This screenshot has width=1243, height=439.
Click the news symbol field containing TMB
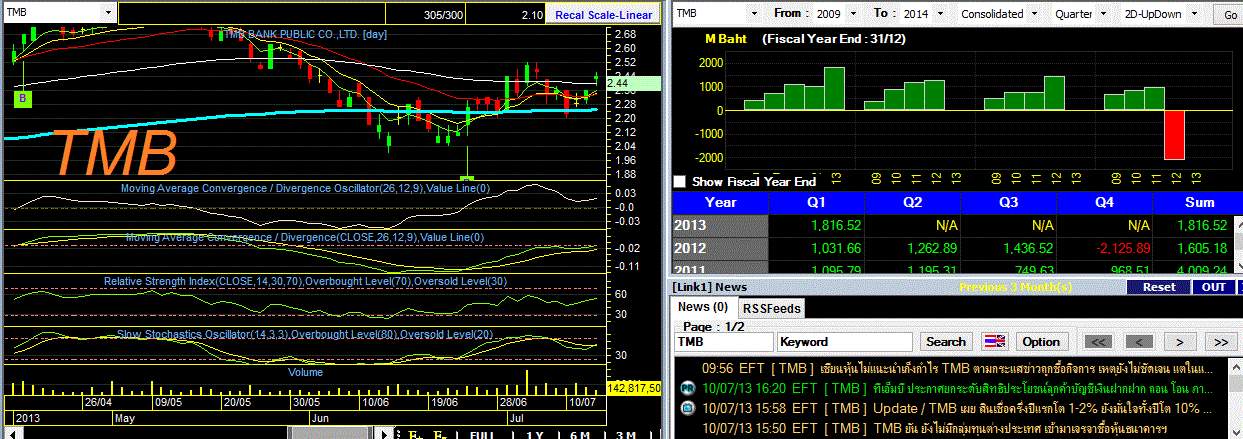723,342
